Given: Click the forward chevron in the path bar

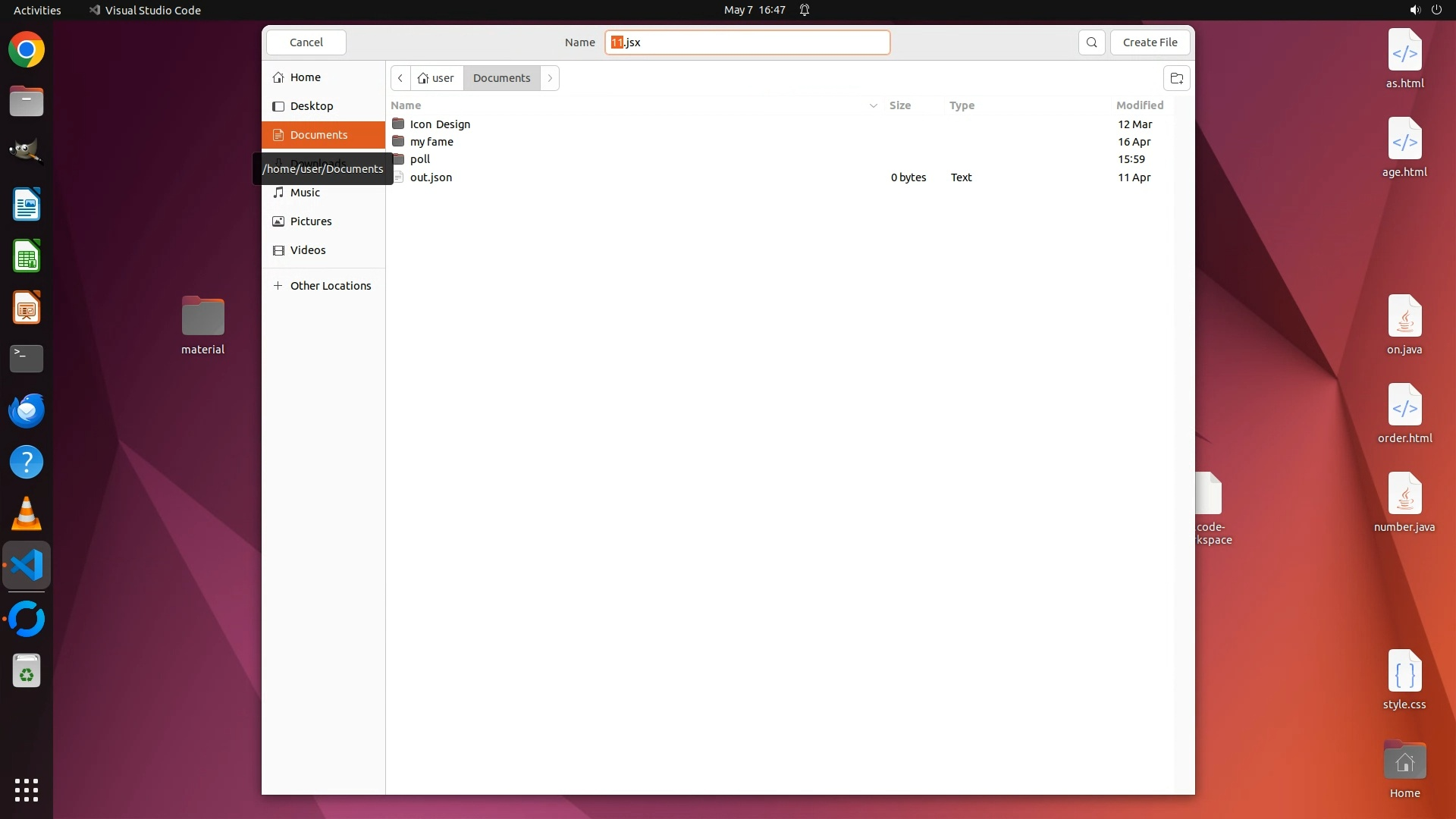Looking at the screenshot, I should pos(550,78).
